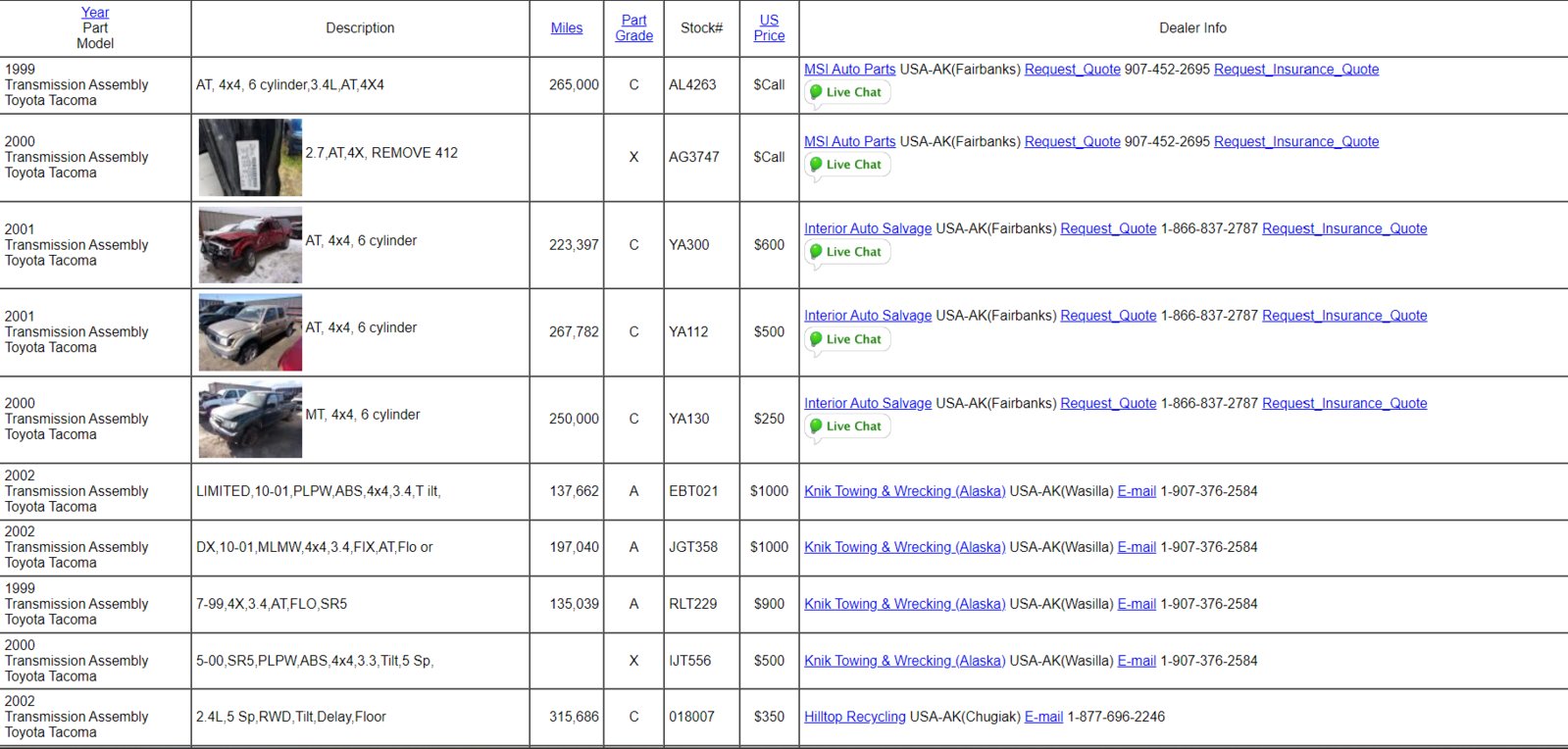Viewport: 1568px width, 749px height.
Task: Open red truck photo for stock YA300
Action: [250, 245]
